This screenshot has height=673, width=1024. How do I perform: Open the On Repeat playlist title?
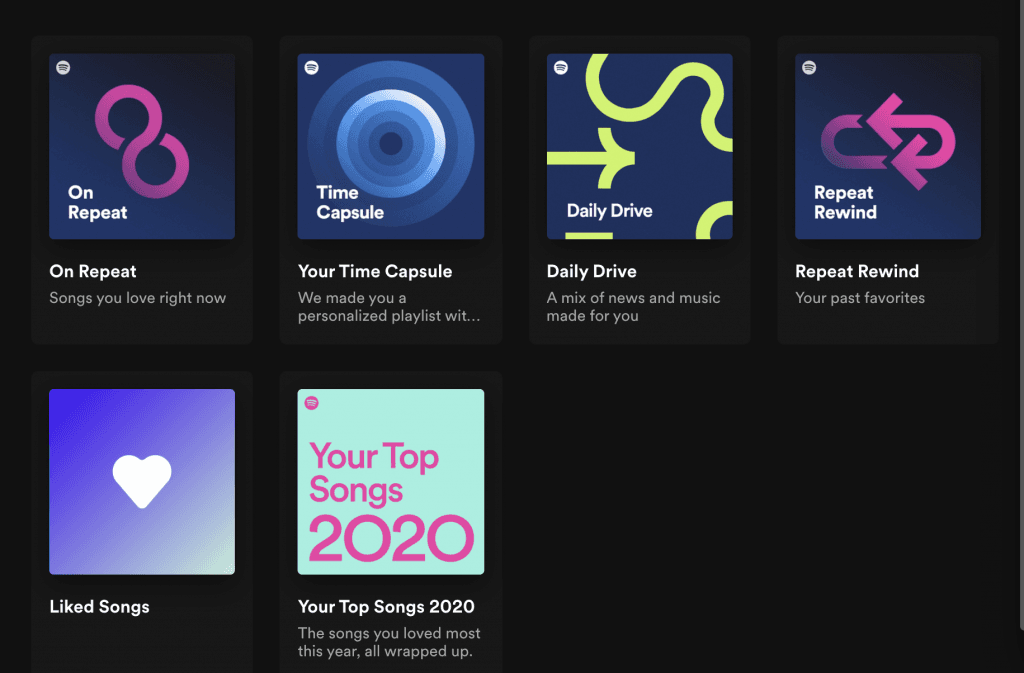[93, 271]
